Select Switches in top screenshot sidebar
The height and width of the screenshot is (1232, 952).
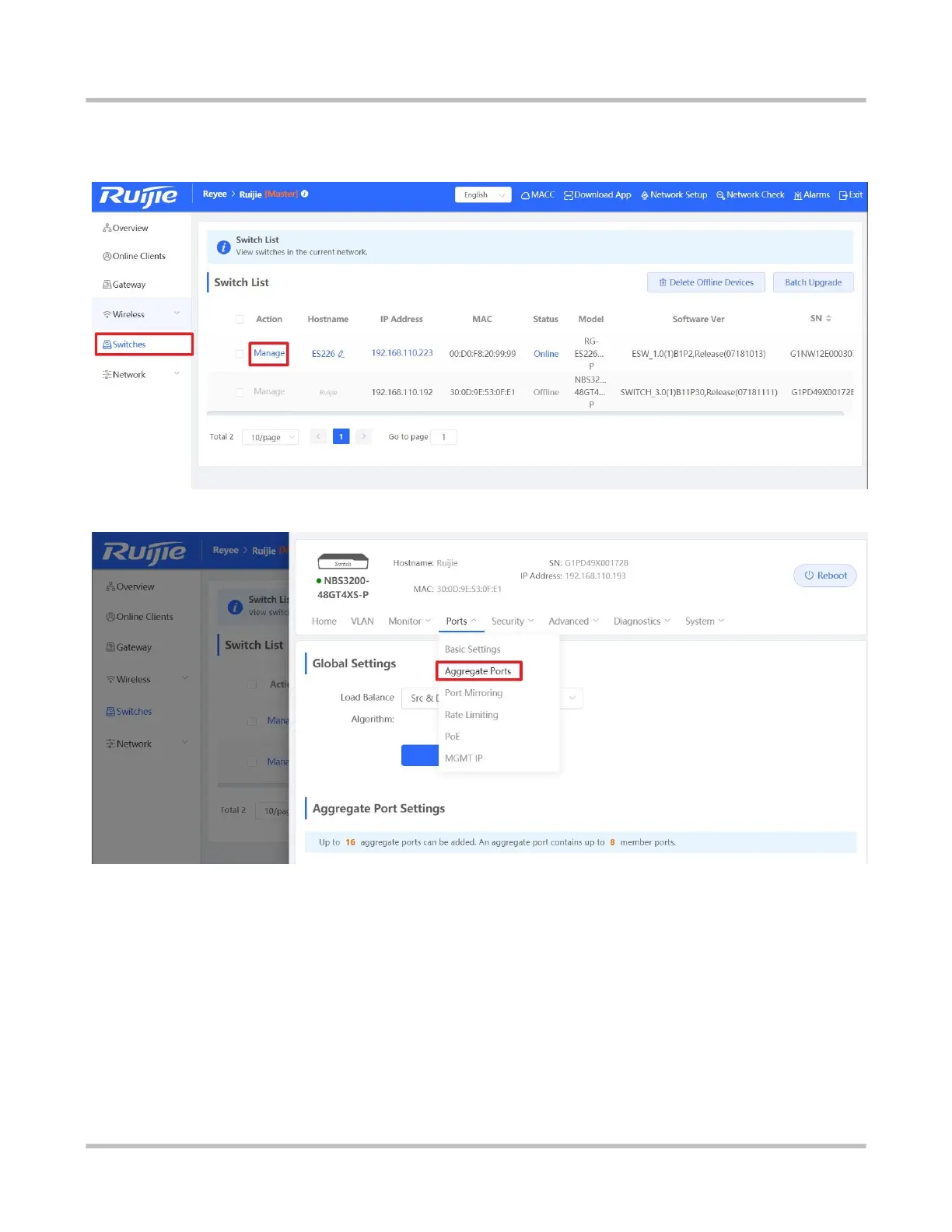(x=144, y=345)
